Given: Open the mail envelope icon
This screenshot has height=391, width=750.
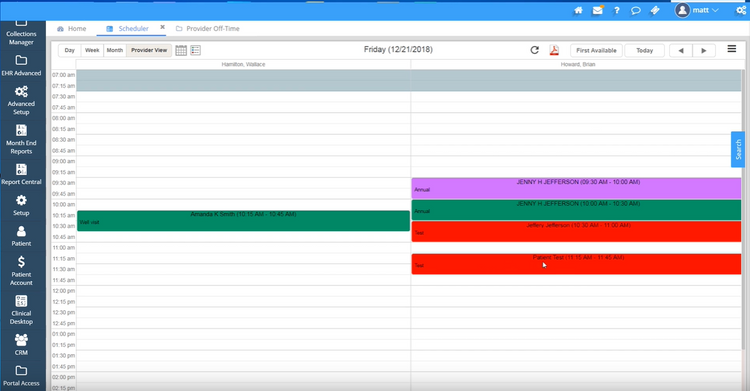Looking at the screenshot, I should (x=597, y=10).
